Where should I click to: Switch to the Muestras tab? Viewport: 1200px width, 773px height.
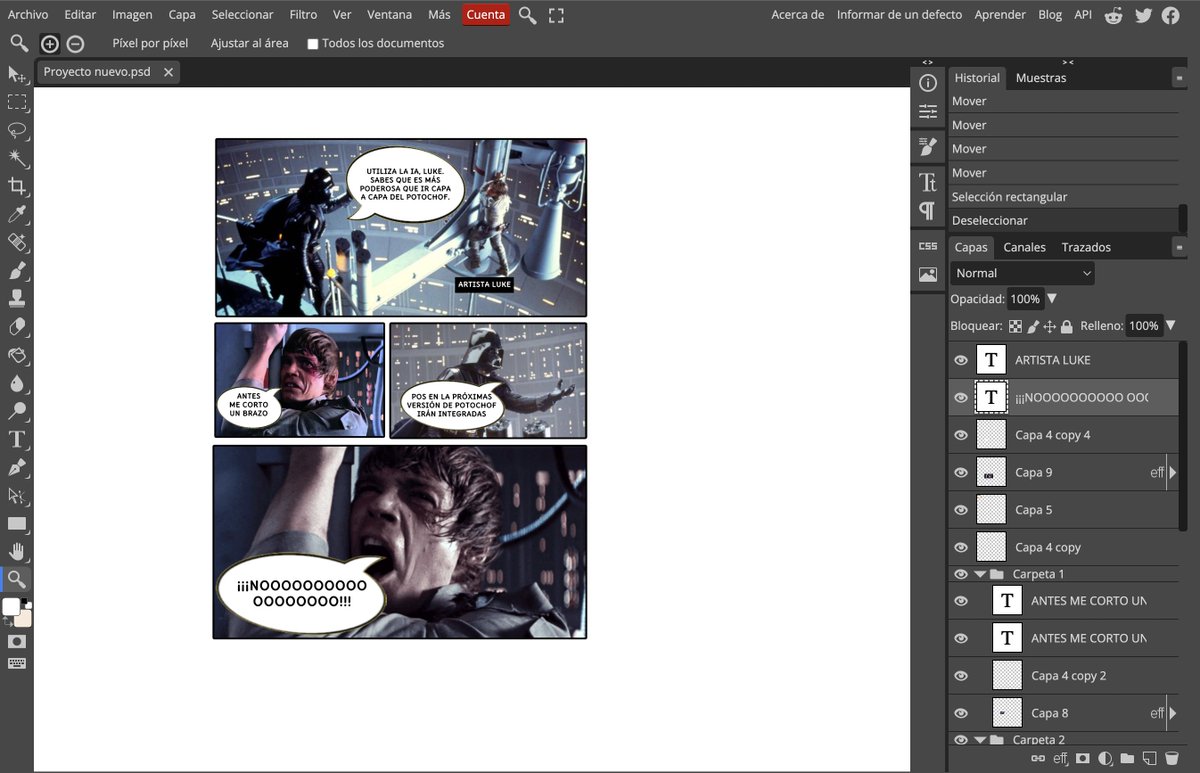point(1041,78)
